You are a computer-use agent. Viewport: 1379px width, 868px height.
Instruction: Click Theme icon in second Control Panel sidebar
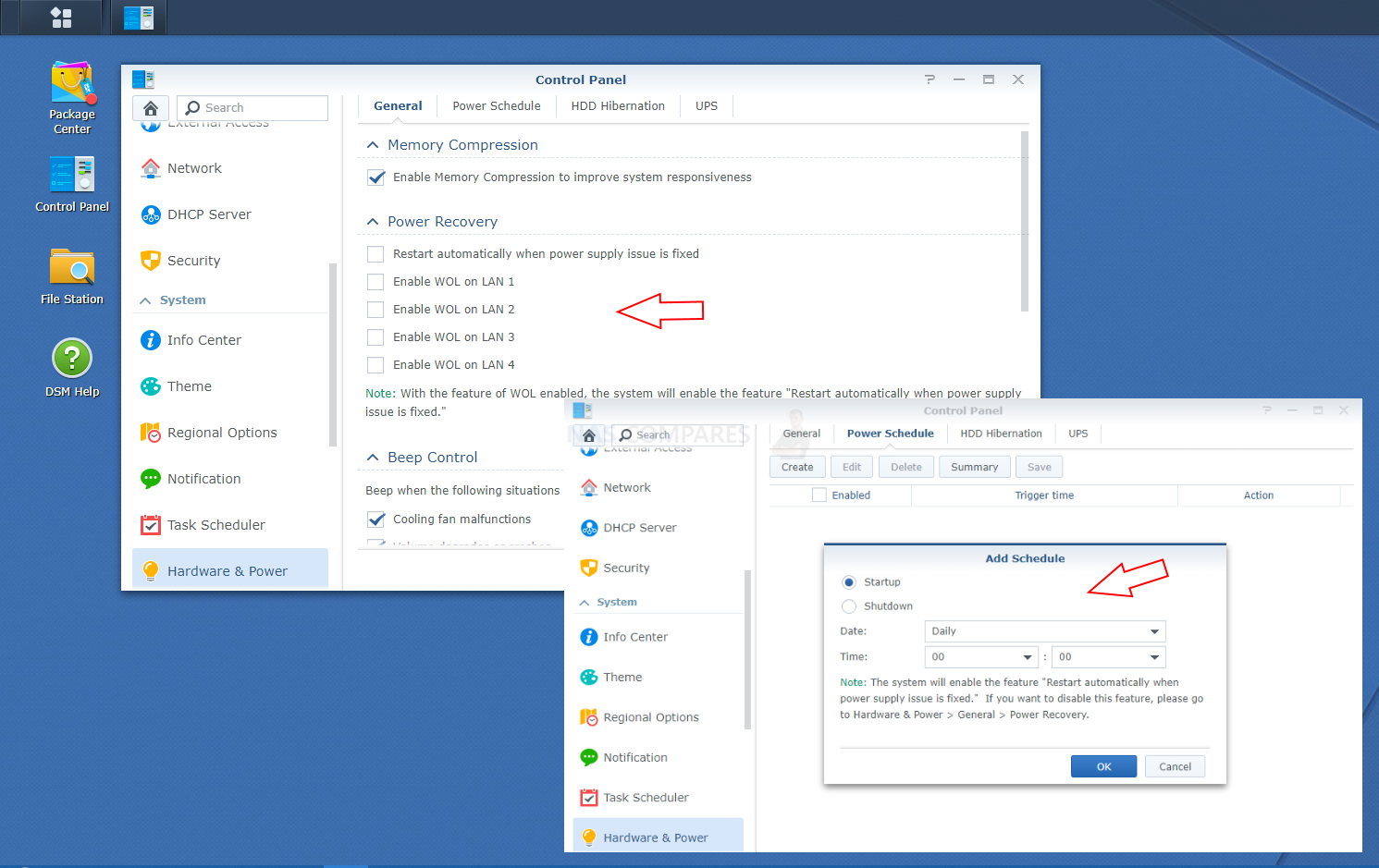(x=589, y=677)
